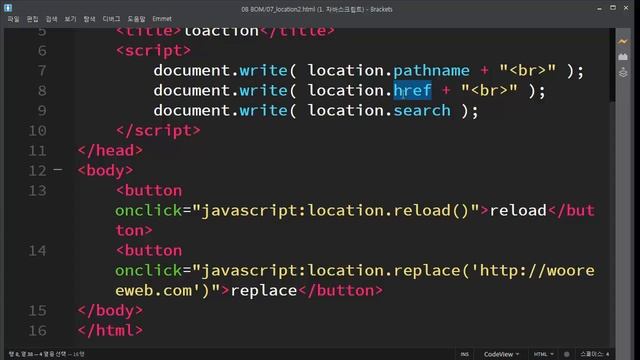Click the closing </html> tag
This screenshot has width=640, height=360.
[x=111, y=331]
